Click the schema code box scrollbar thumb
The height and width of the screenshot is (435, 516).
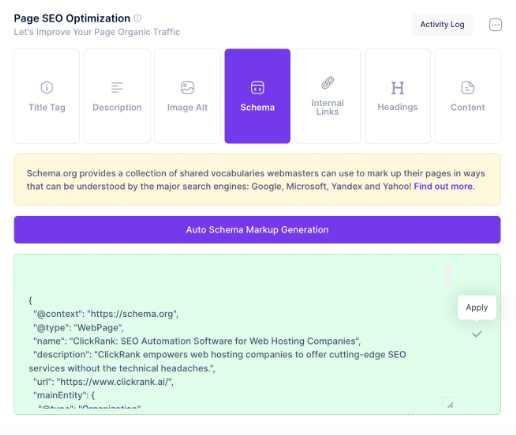(448, 274)
